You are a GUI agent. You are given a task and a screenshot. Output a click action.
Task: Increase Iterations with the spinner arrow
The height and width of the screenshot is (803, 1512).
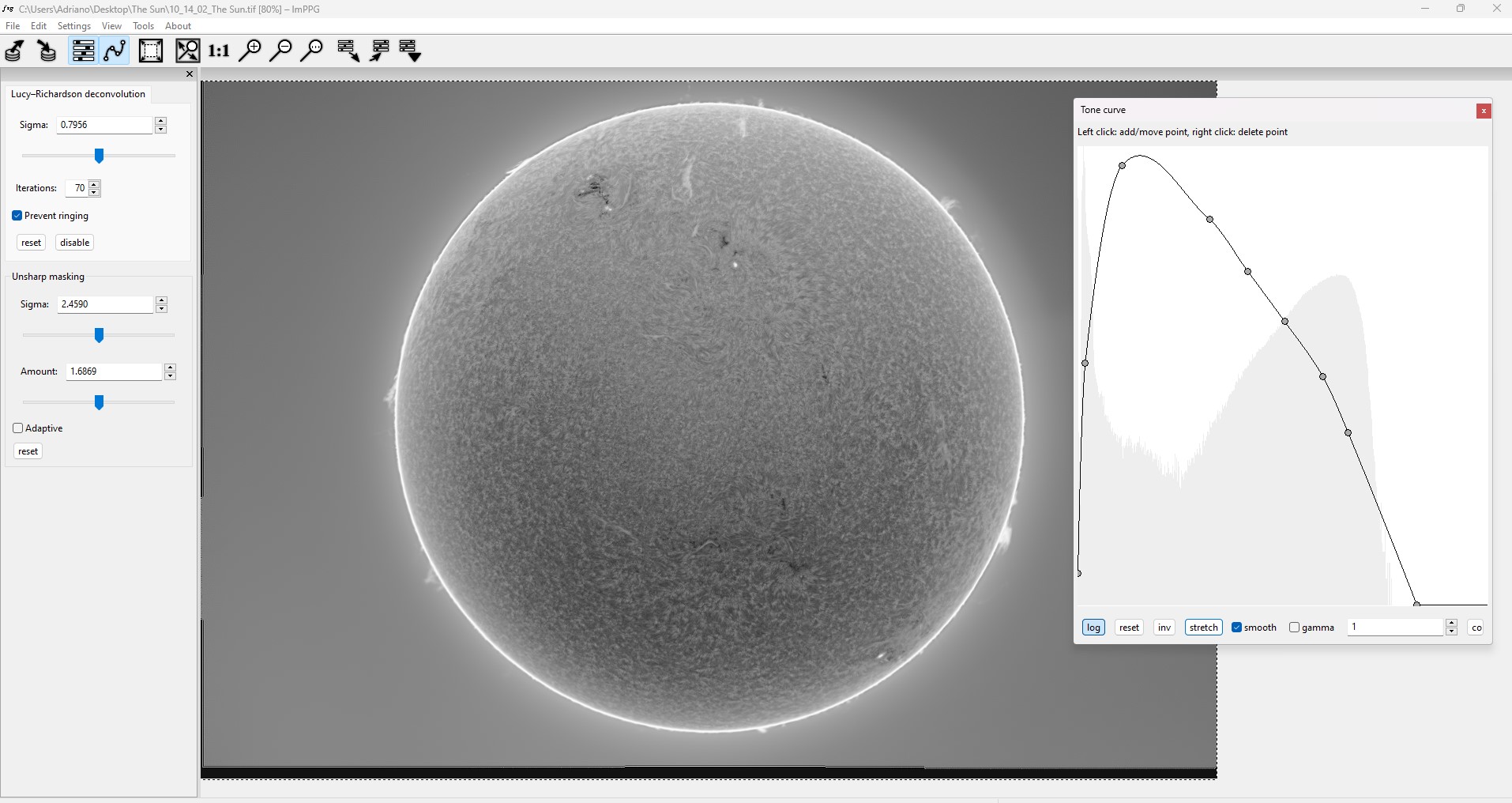94,184
